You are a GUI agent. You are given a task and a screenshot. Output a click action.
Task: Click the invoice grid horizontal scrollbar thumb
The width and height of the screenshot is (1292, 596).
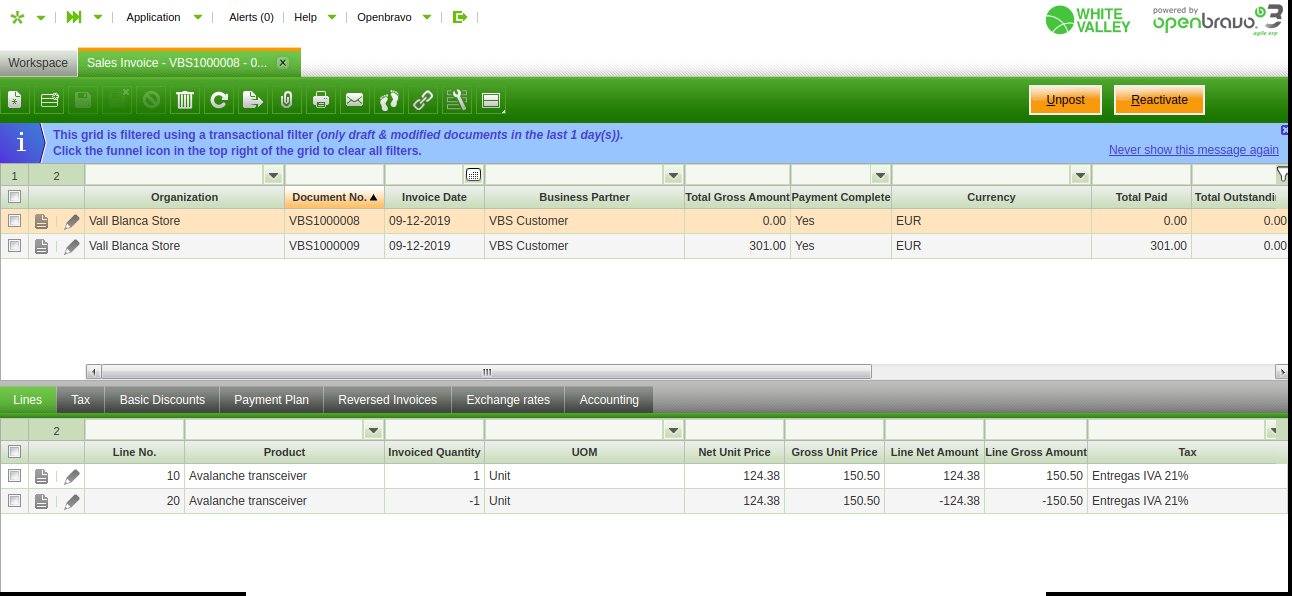pyautogui.click(x=485, y=371)
